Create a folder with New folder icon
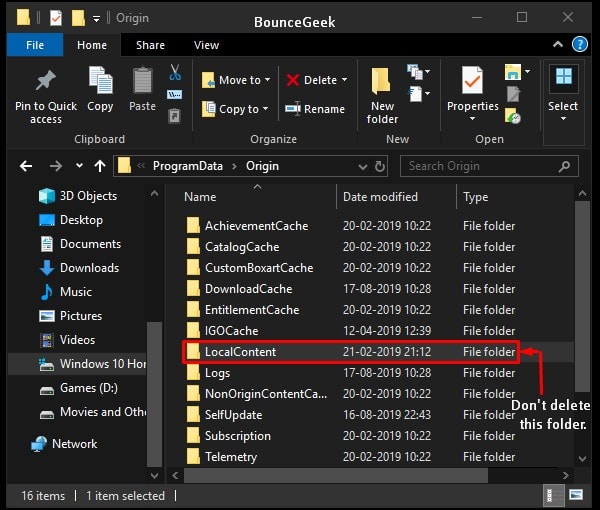The height and width of the screenshot is (510, 600). [382, 85]
